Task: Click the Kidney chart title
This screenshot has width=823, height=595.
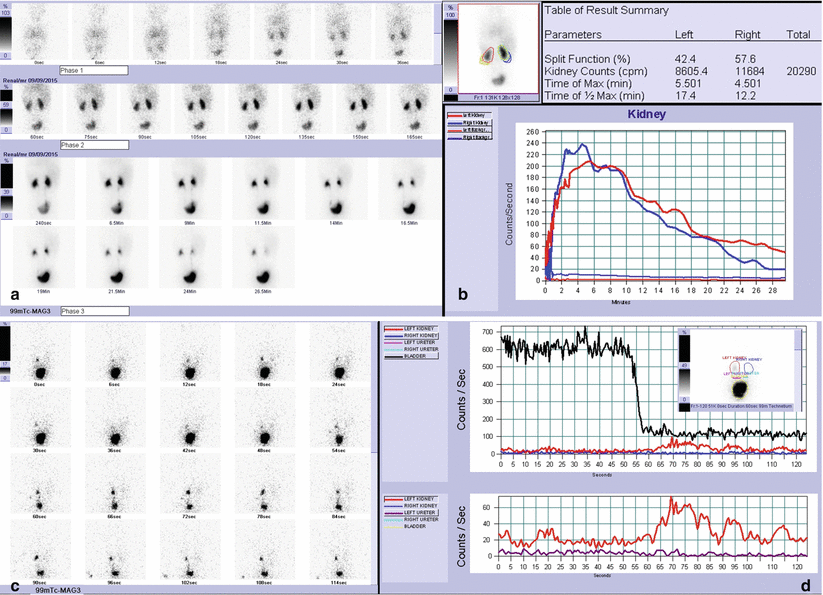Action: (655, 116)
